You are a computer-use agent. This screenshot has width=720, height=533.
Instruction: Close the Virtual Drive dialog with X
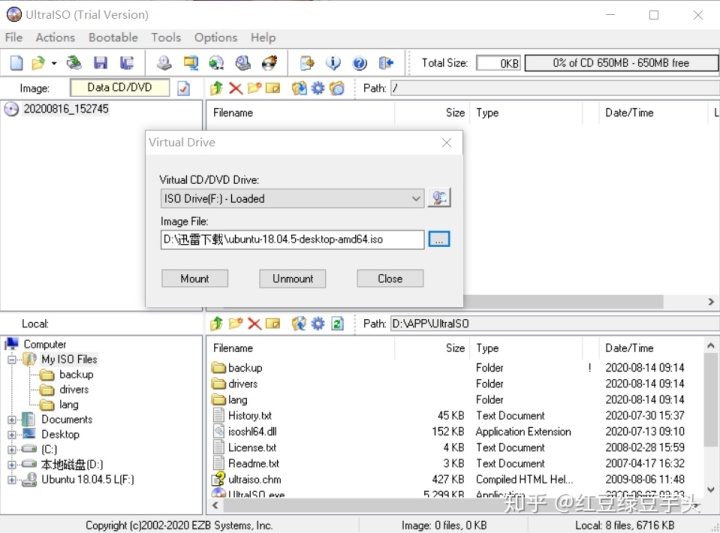coord(446,143)
